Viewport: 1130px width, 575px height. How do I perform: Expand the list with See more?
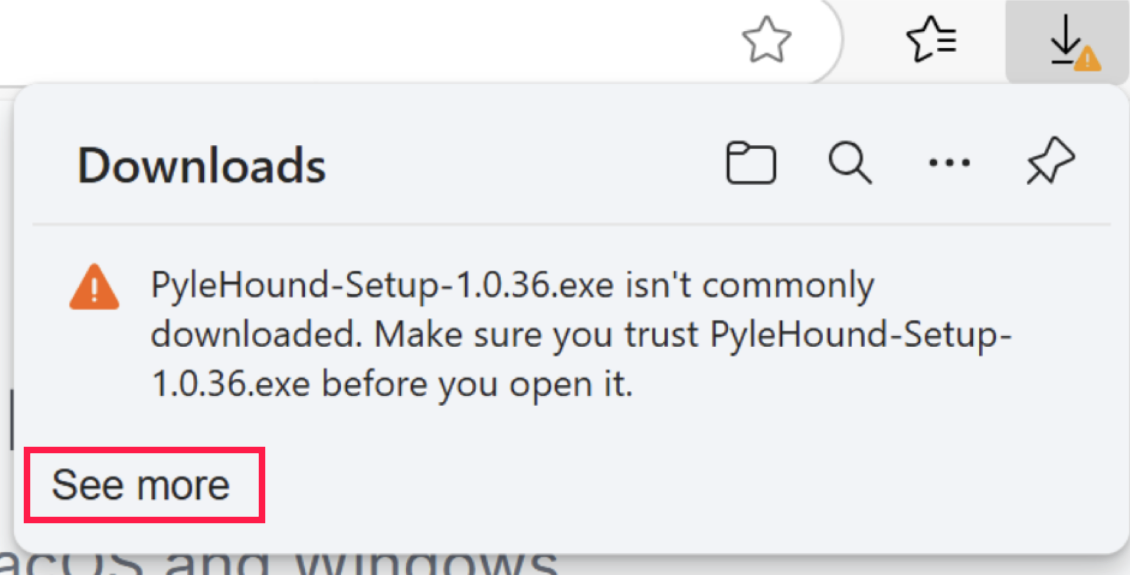click(141, 485)
